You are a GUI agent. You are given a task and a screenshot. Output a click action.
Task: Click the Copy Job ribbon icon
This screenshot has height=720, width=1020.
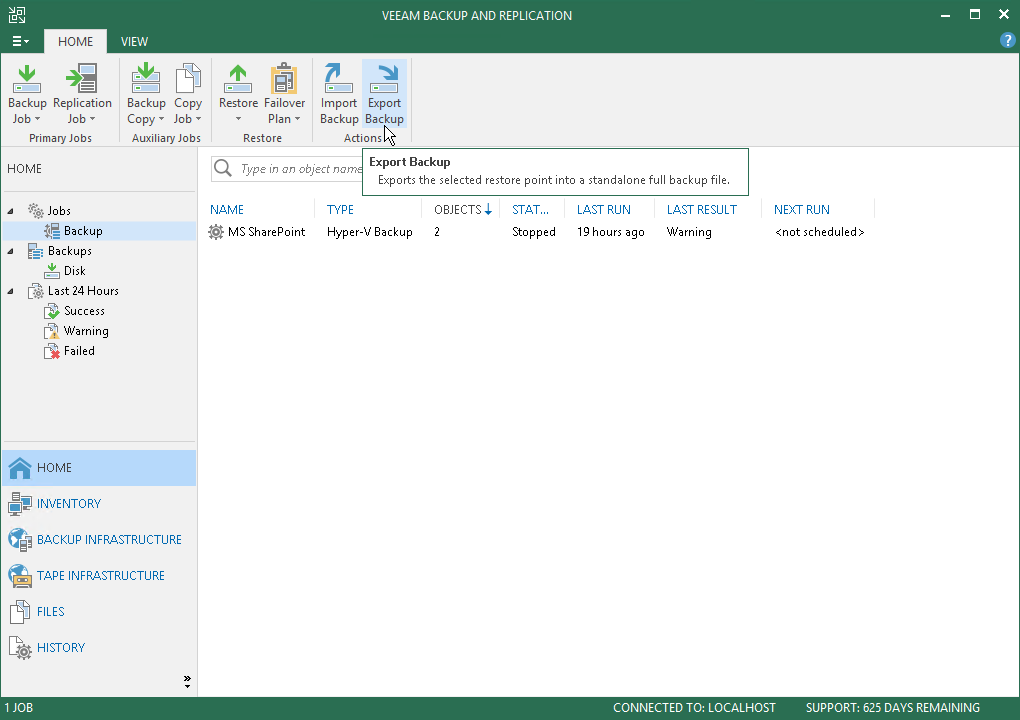[188, 79]
